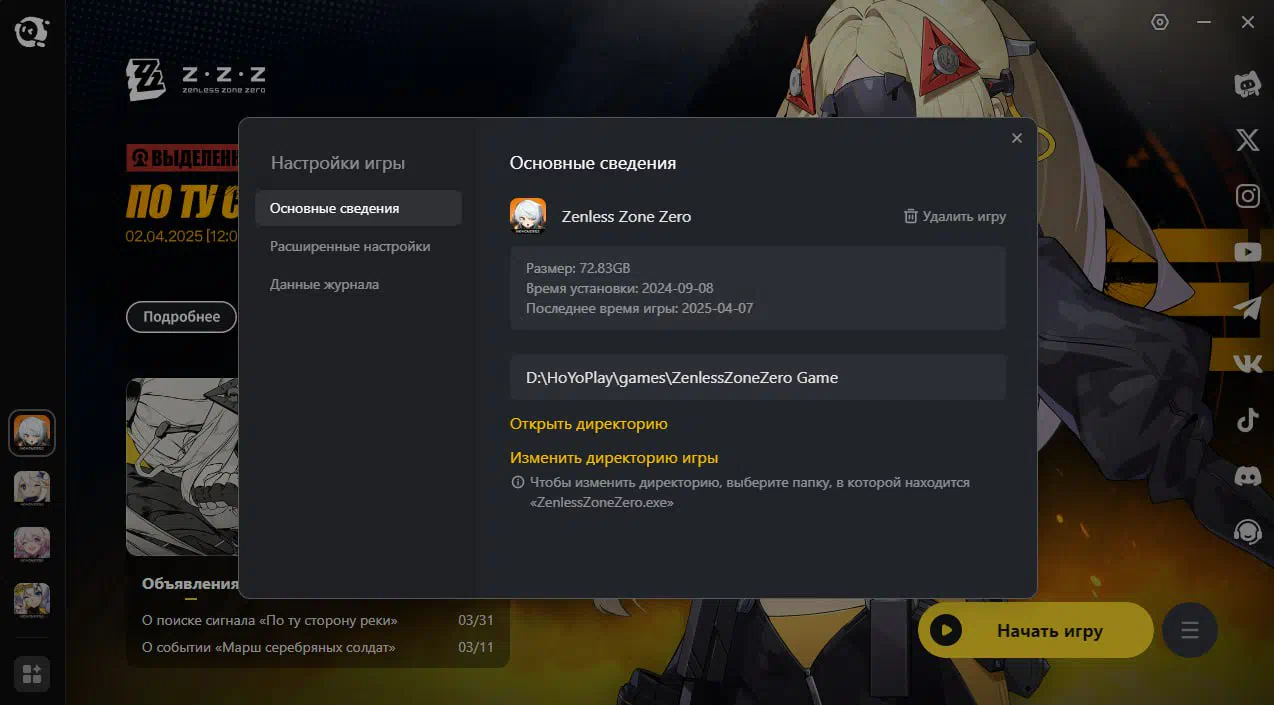Click the text Время установки: 2024-09-08
This screenshot has width=1274, height=705.
coord(620,288)
